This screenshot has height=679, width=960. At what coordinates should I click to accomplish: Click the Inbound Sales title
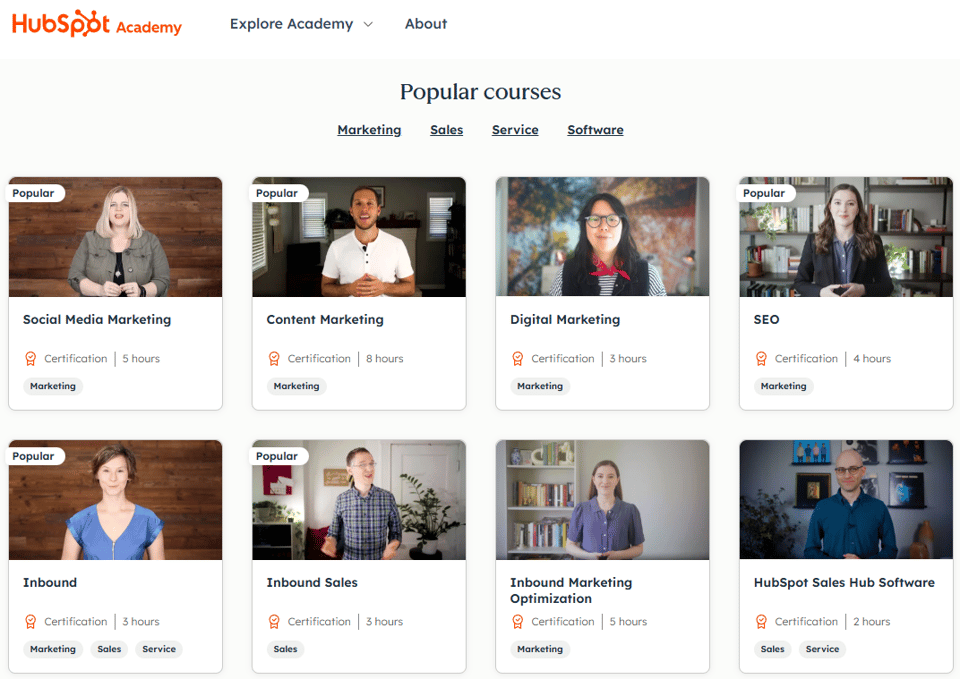coord(312,582)
